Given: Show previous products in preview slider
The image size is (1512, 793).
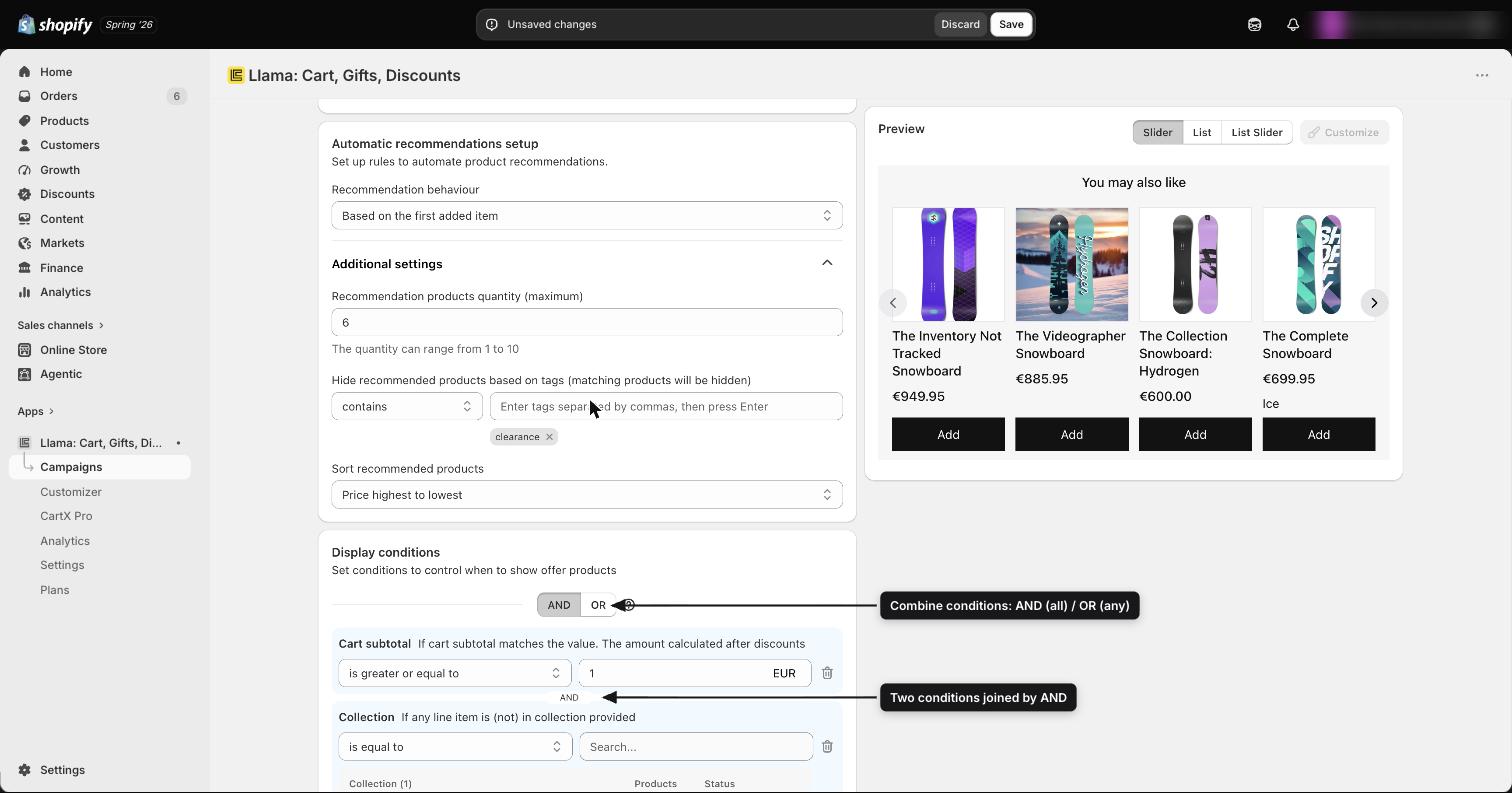Looking at the screenshot, I should (x=893, y=303).
